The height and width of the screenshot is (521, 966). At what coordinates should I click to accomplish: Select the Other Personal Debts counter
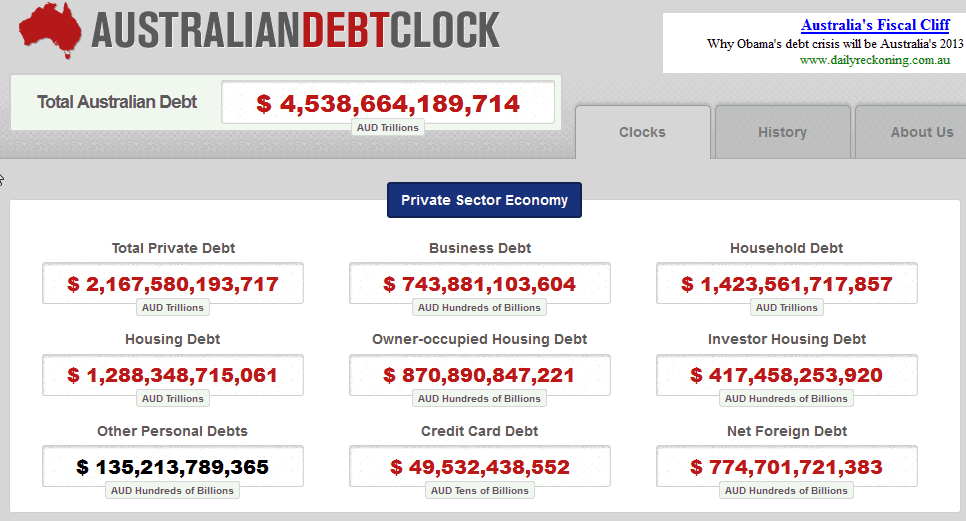173,467
